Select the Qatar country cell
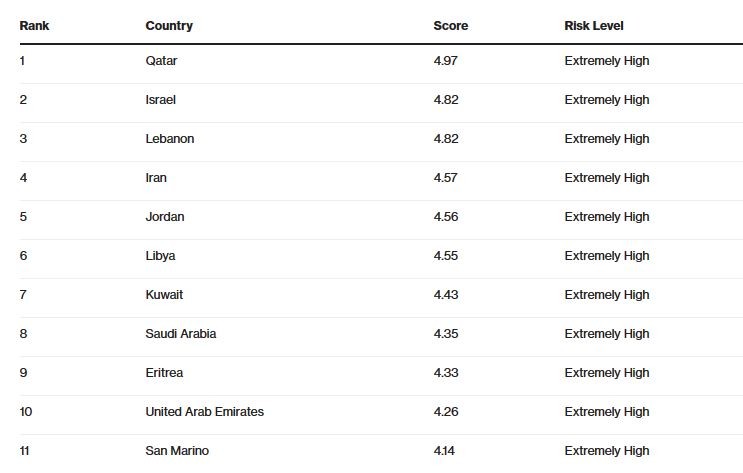Viewport: 743px width, 473px height. click(x=161, y=61)
